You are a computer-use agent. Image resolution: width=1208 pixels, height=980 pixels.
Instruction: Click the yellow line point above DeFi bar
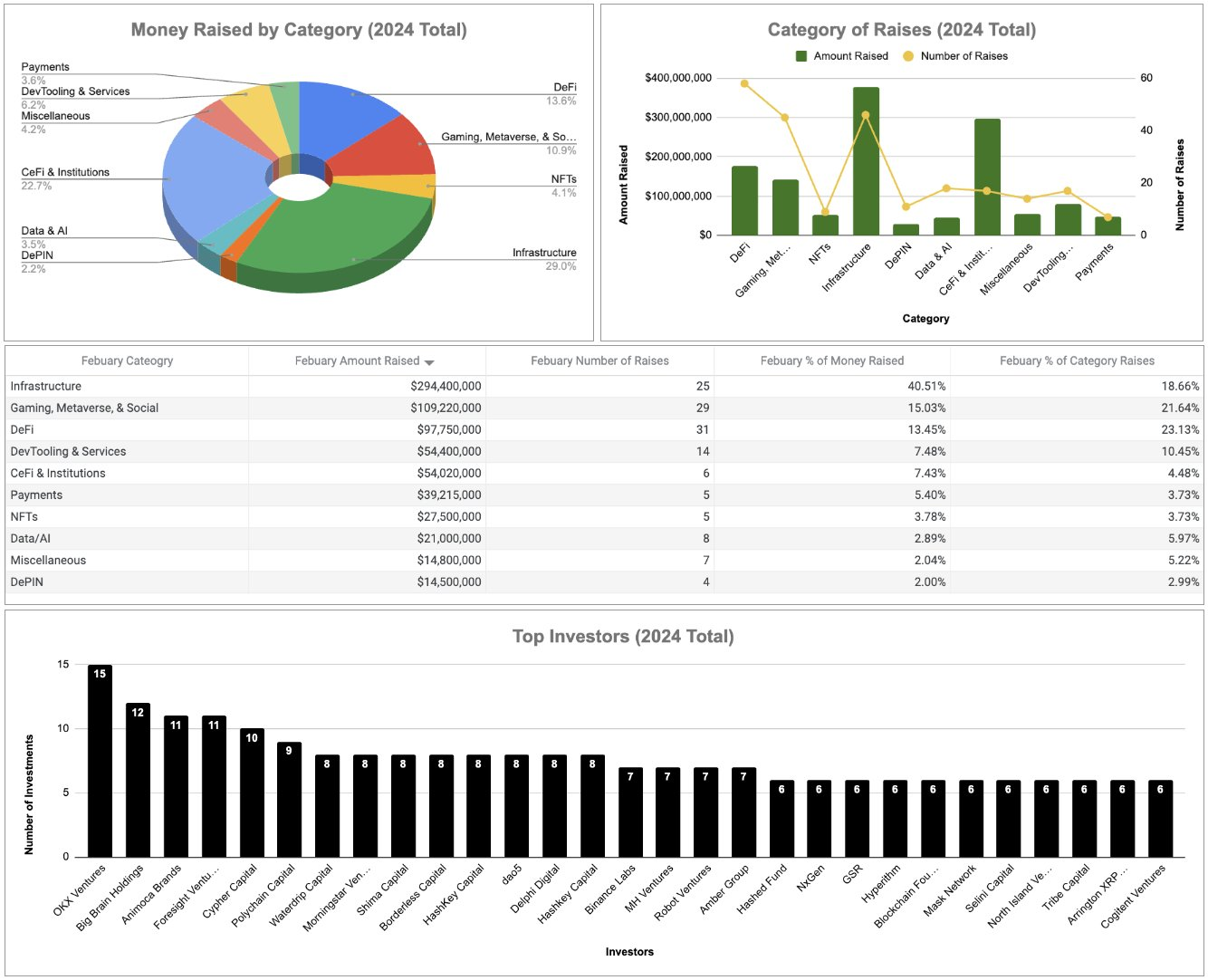click(x=744, y=83)
